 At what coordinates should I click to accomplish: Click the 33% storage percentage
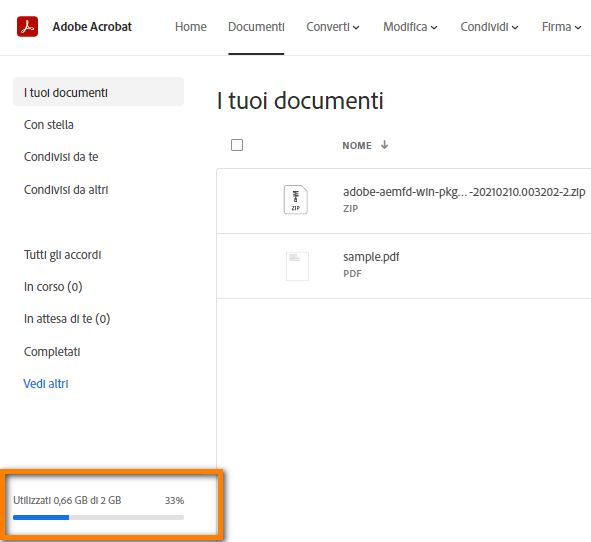(174, 501)
